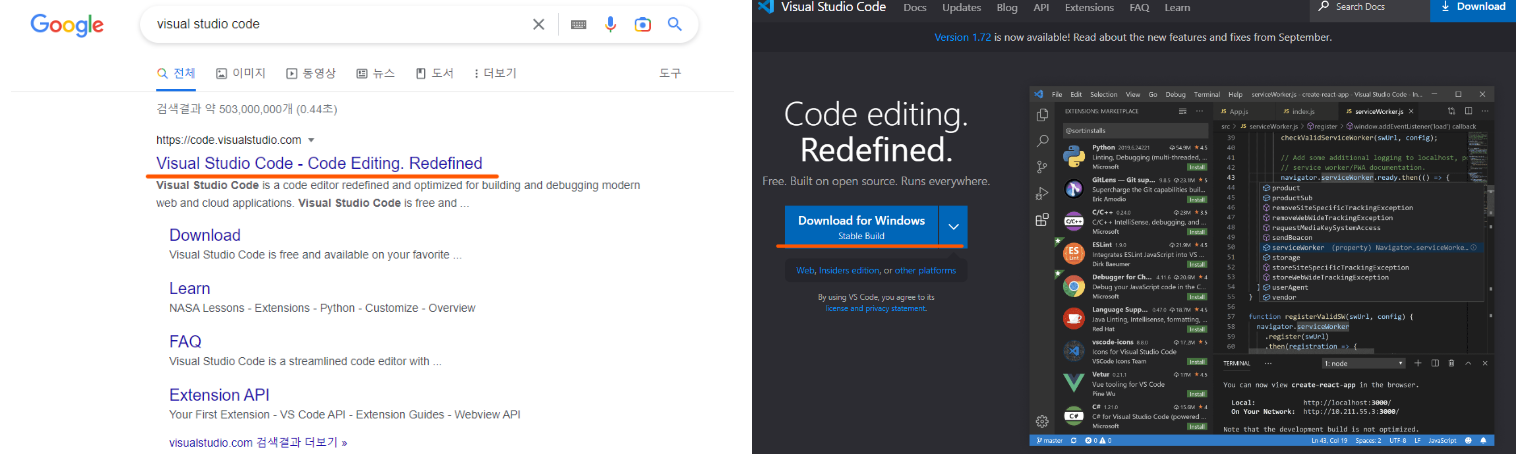Image resolution: width=1519 pixels, height=456 pixels.
Task: Expand the chevron beside Download for Windows
Action: click(954, 226)
